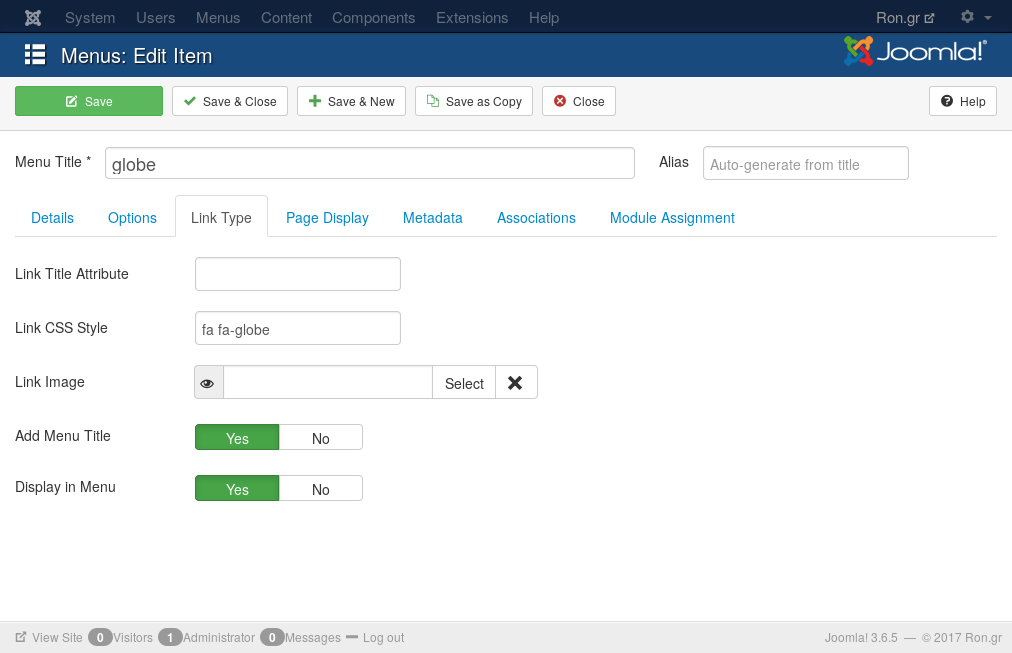
Task: Switch to the Details tab
Action: click(52, 217)
